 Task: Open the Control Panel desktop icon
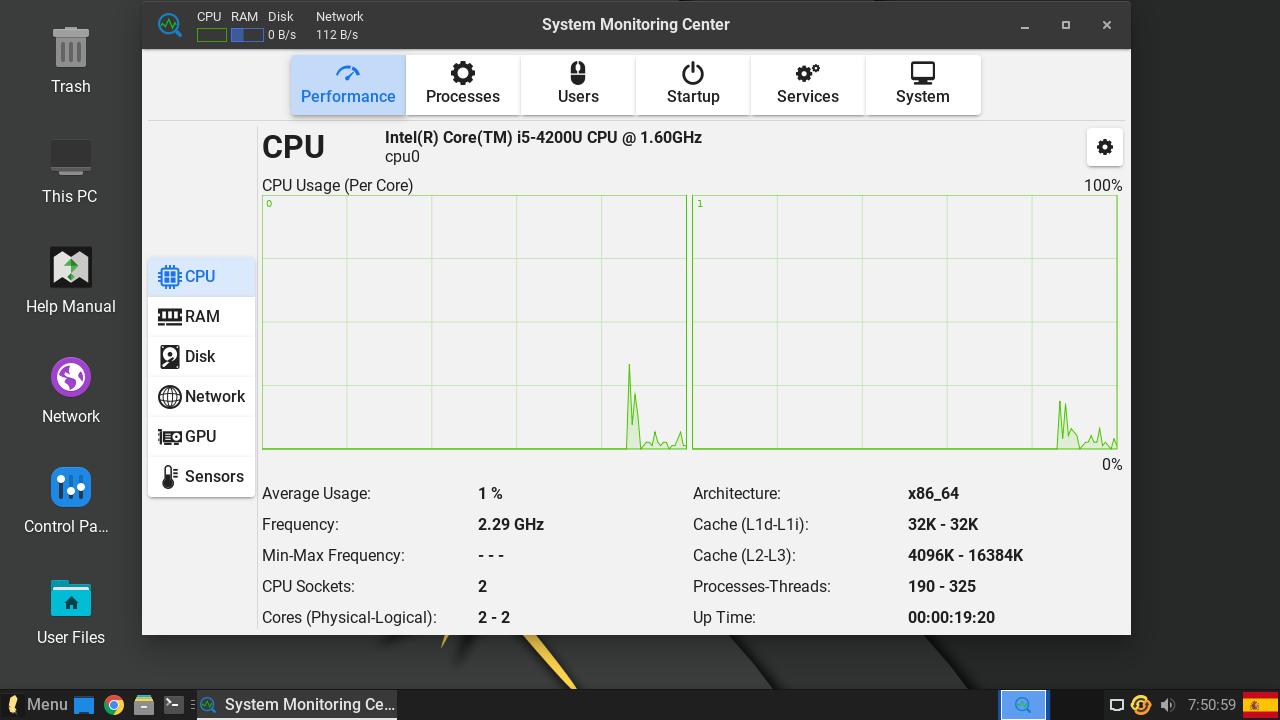(67, 501)
